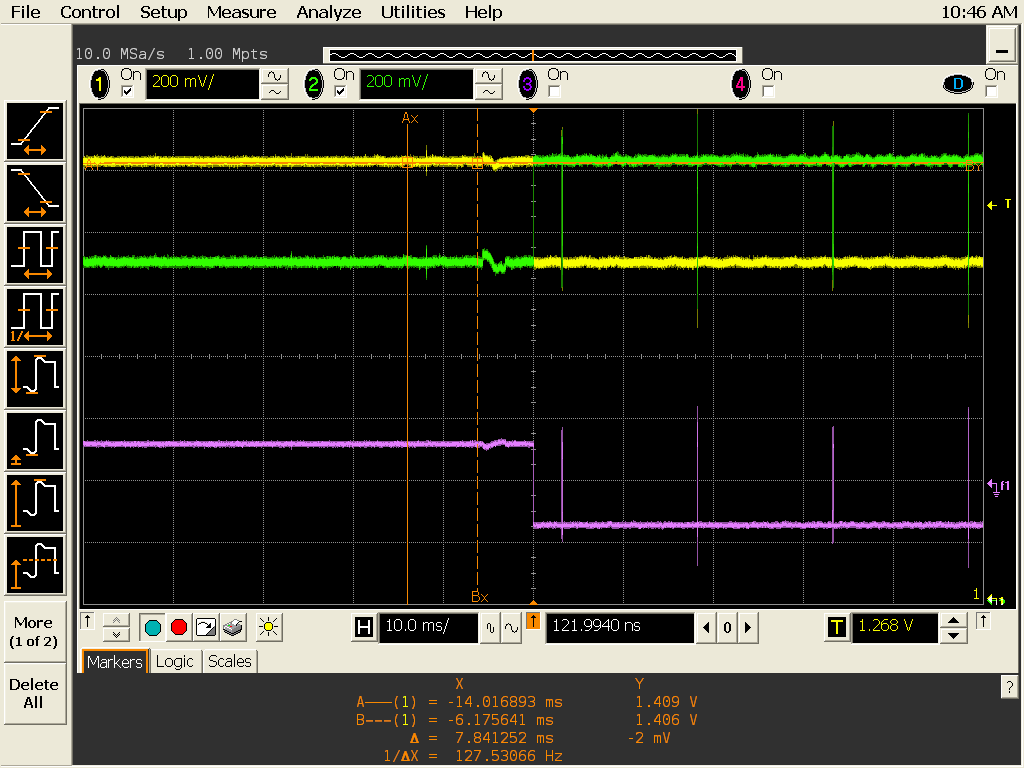Click channel 2 scale field 200 mV/
Screen dimensions: 1024x768
coord(416,84)
